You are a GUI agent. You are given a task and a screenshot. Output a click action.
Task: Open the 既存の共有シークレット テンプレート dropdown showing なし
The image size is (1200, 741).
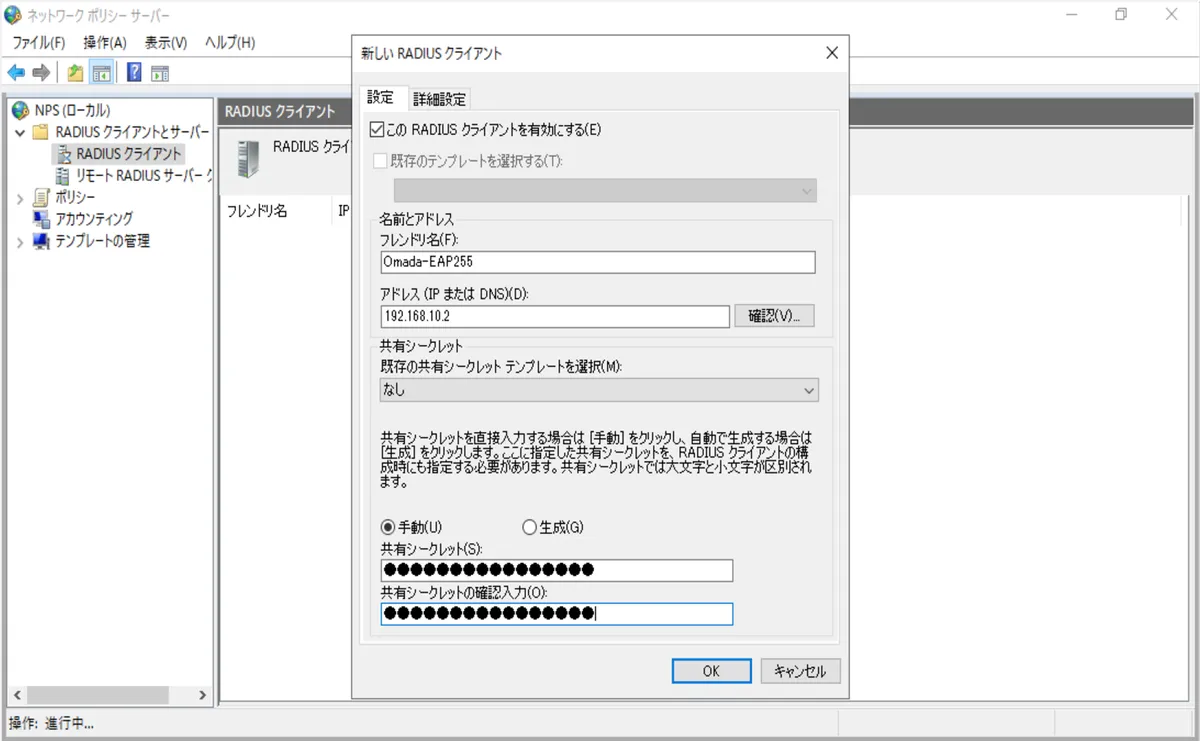click(x=599, y=390)
